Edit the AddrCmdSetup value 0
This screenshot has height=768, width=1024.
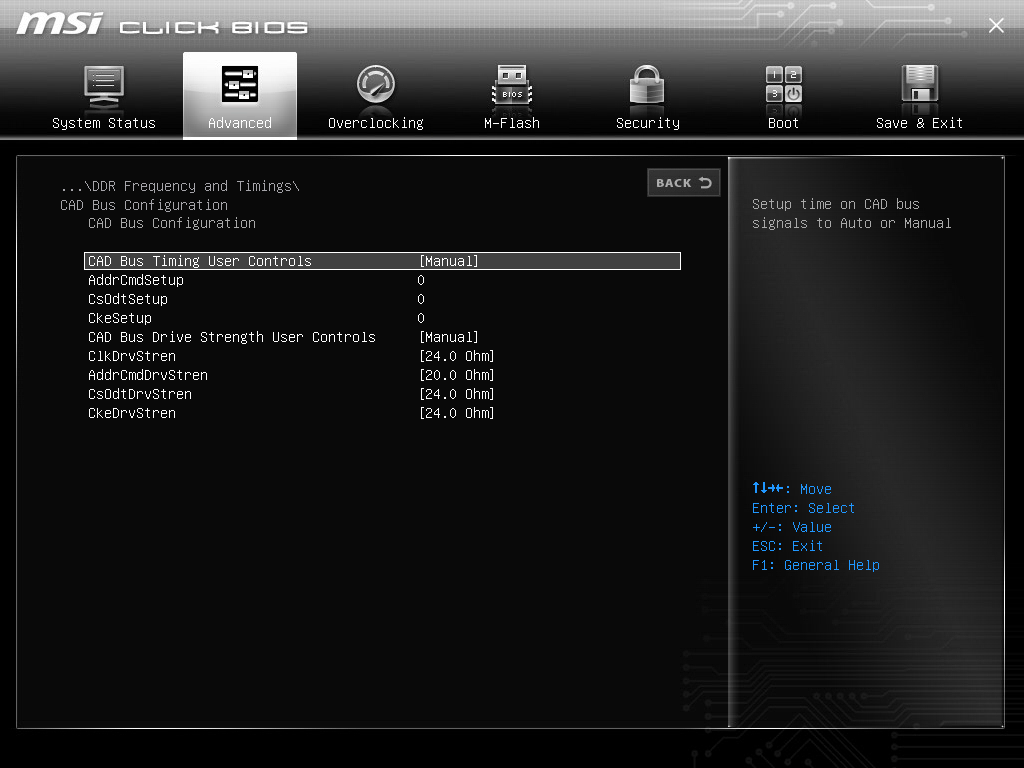tap(421, 280)
